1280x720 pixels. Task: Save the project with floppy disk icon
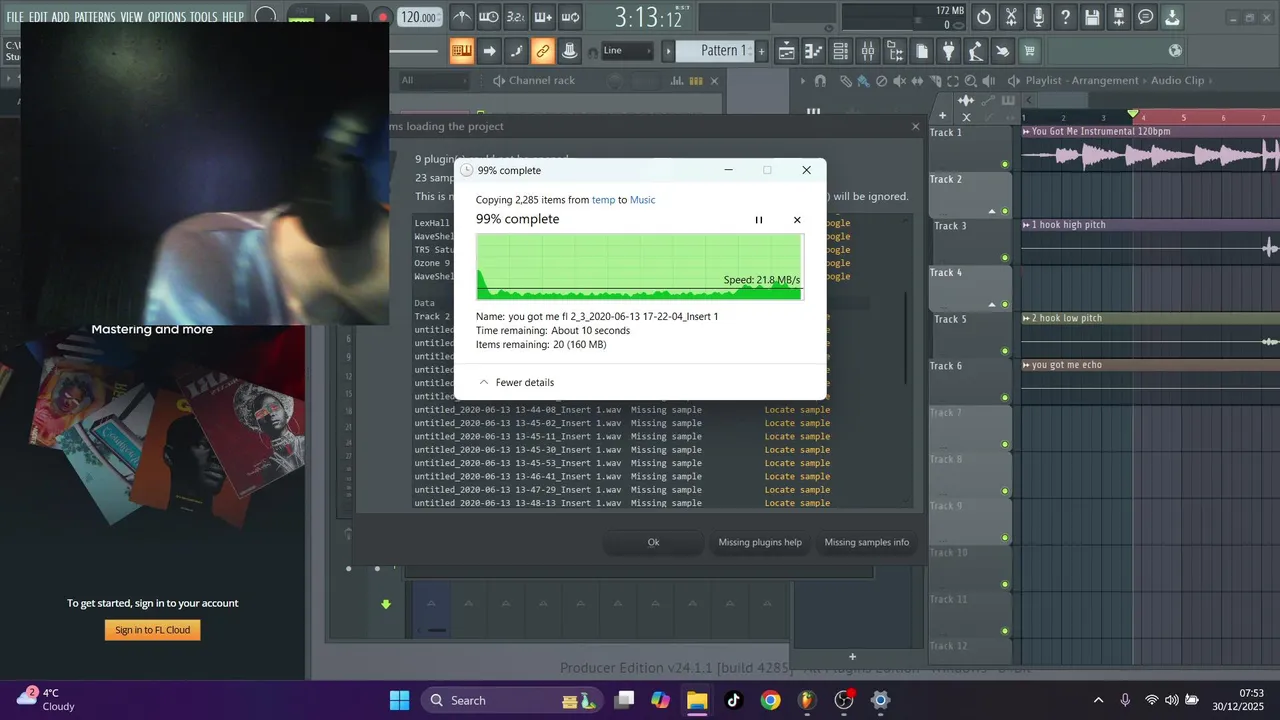pyautogui.click(x=1093, y=17)
